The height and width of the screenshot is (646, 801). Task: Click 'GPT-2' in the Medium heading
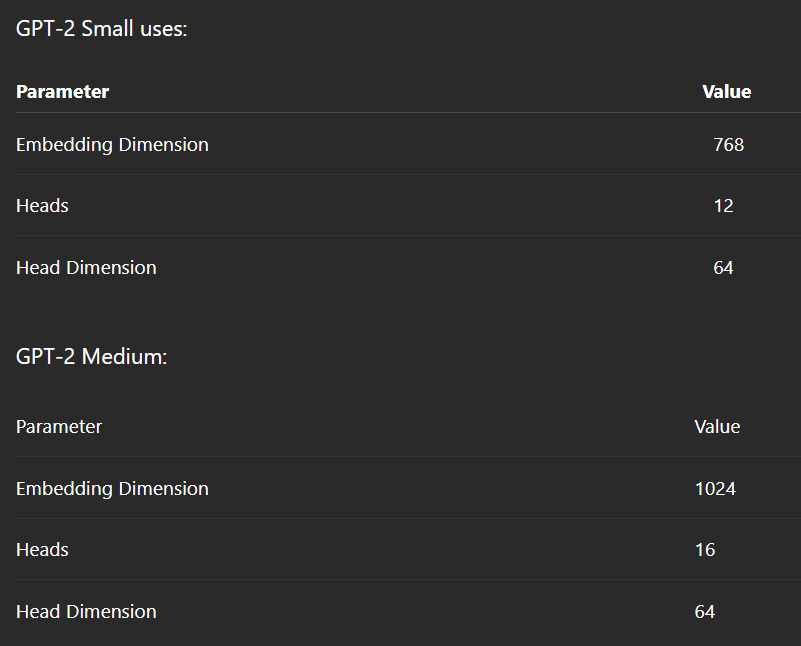[x=45, y=356]
